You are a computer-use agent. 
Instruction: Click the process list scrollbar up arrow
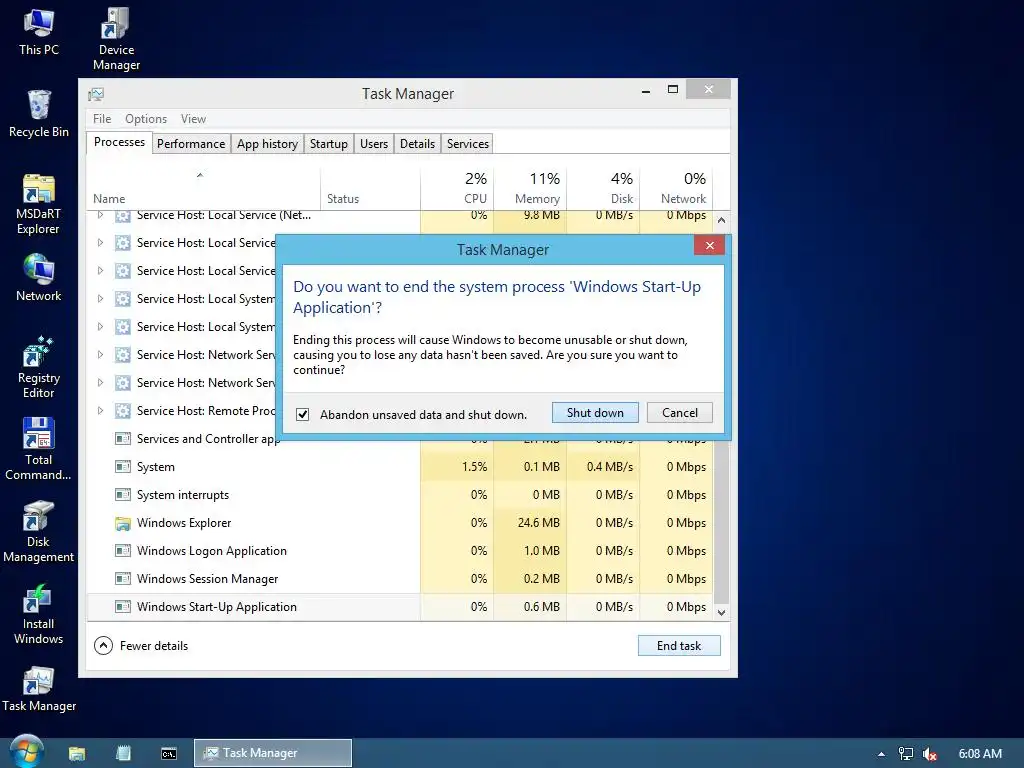[x=722, y=220]
